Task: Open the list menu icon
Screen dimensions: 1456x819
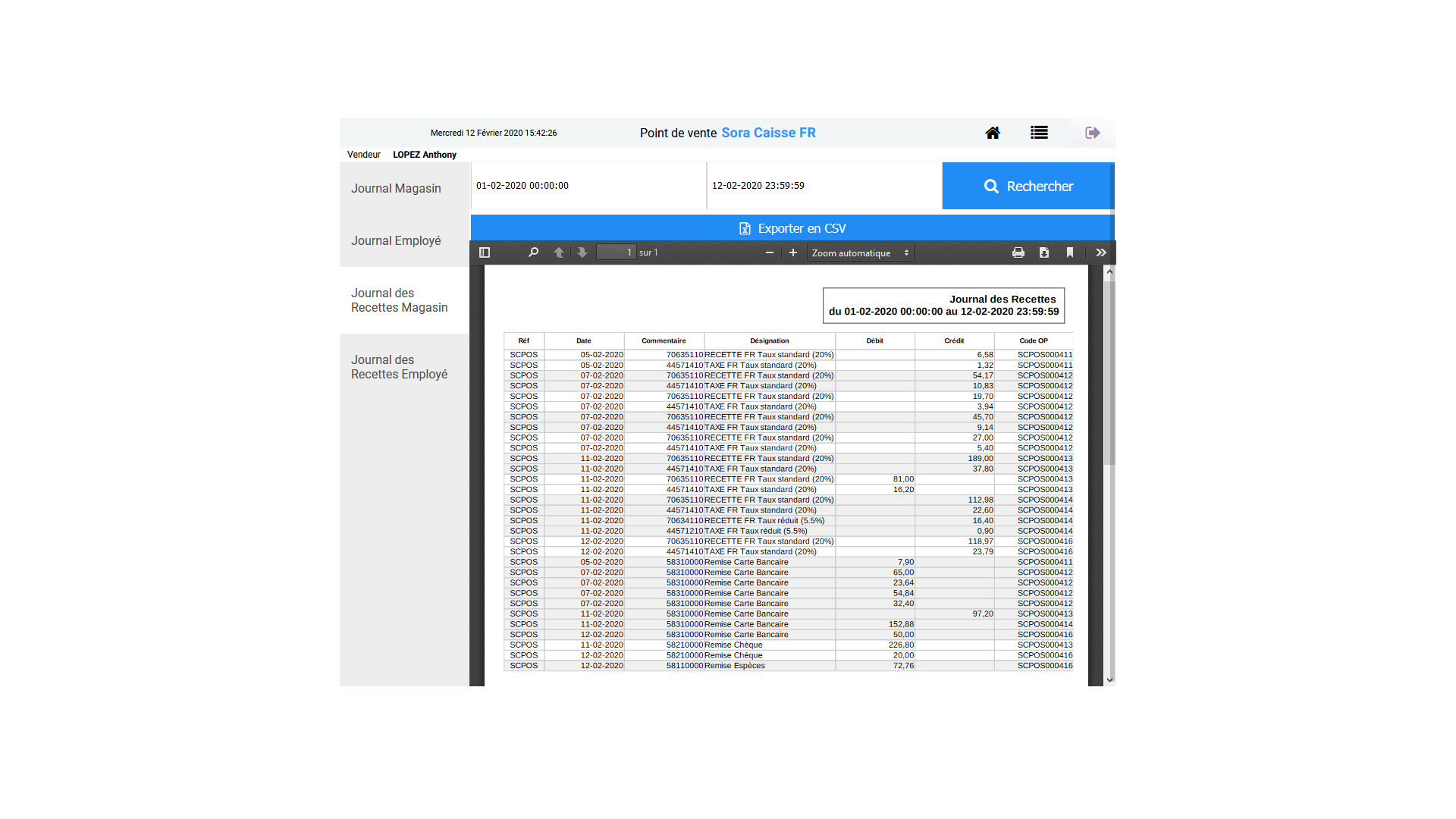Action: (x=1039, y=133)
